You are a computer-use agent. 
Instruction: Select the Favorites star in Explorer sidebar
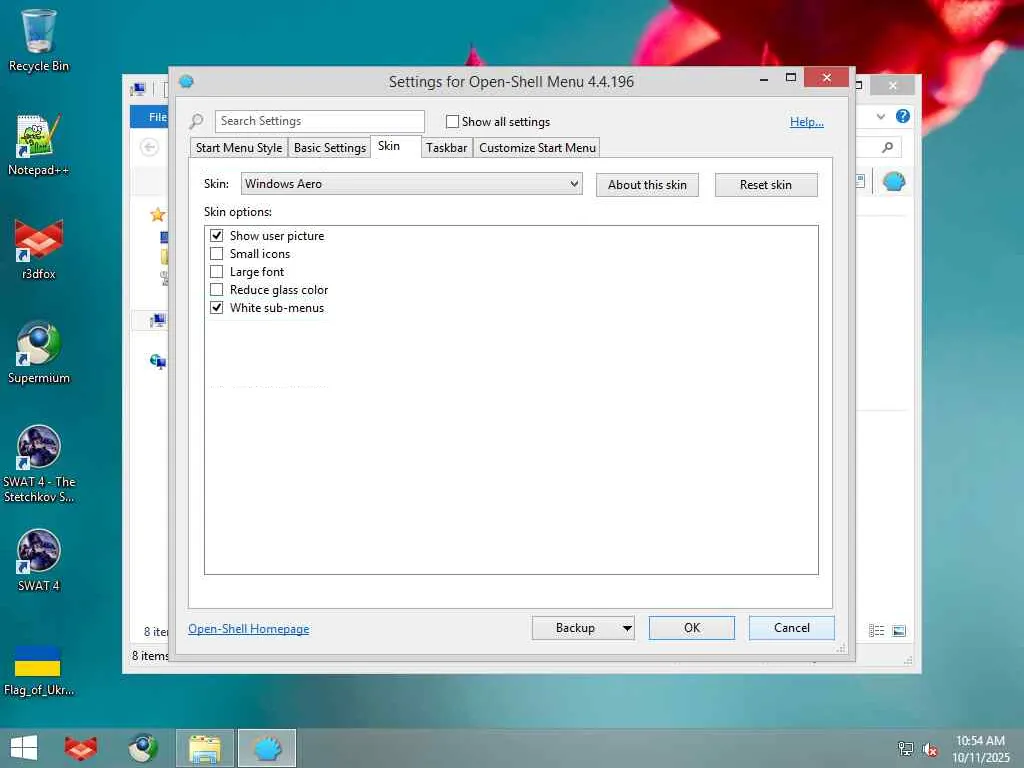coord(157,214)
